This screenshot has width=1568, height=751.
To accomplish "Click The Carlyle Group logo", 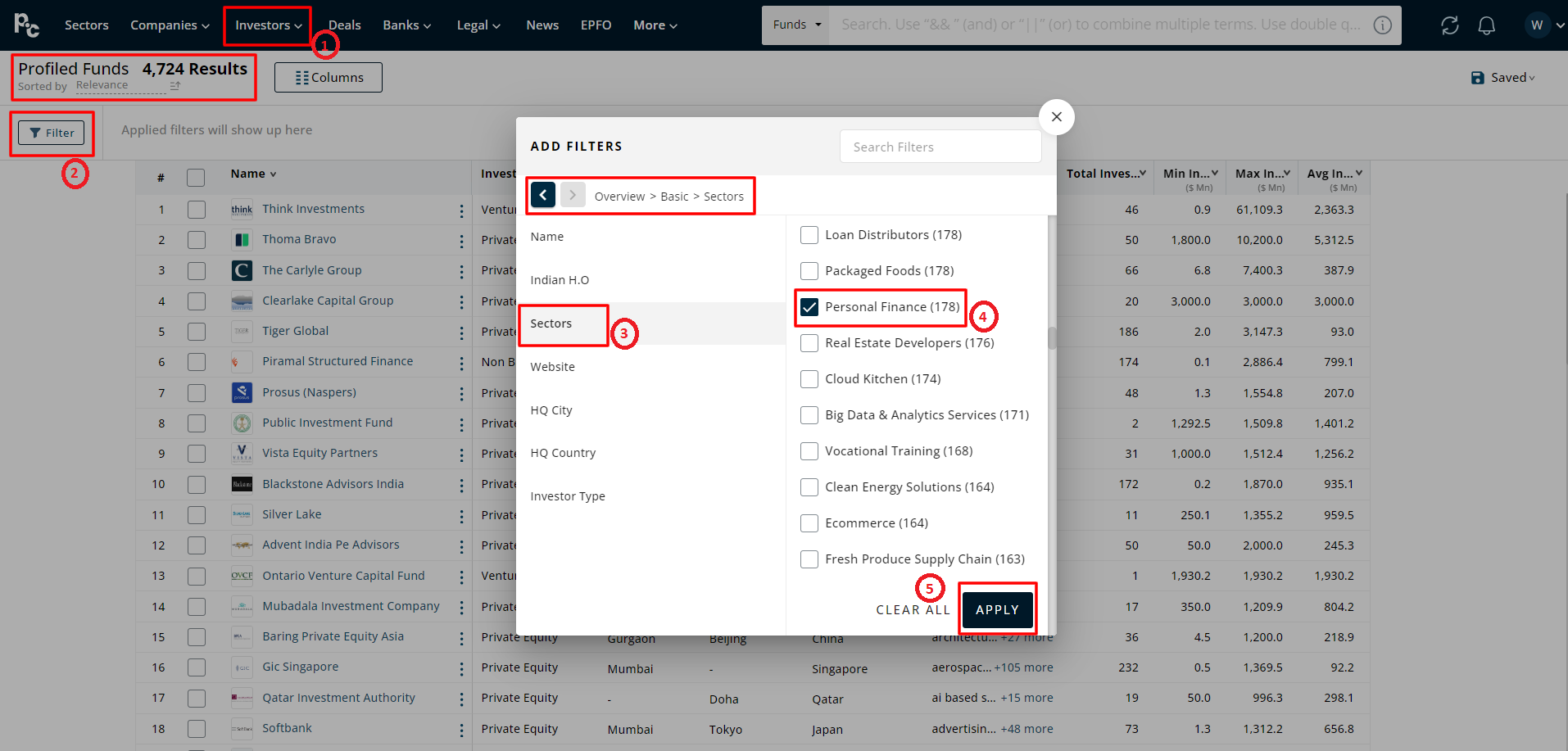I will click(x=242, y=270).
